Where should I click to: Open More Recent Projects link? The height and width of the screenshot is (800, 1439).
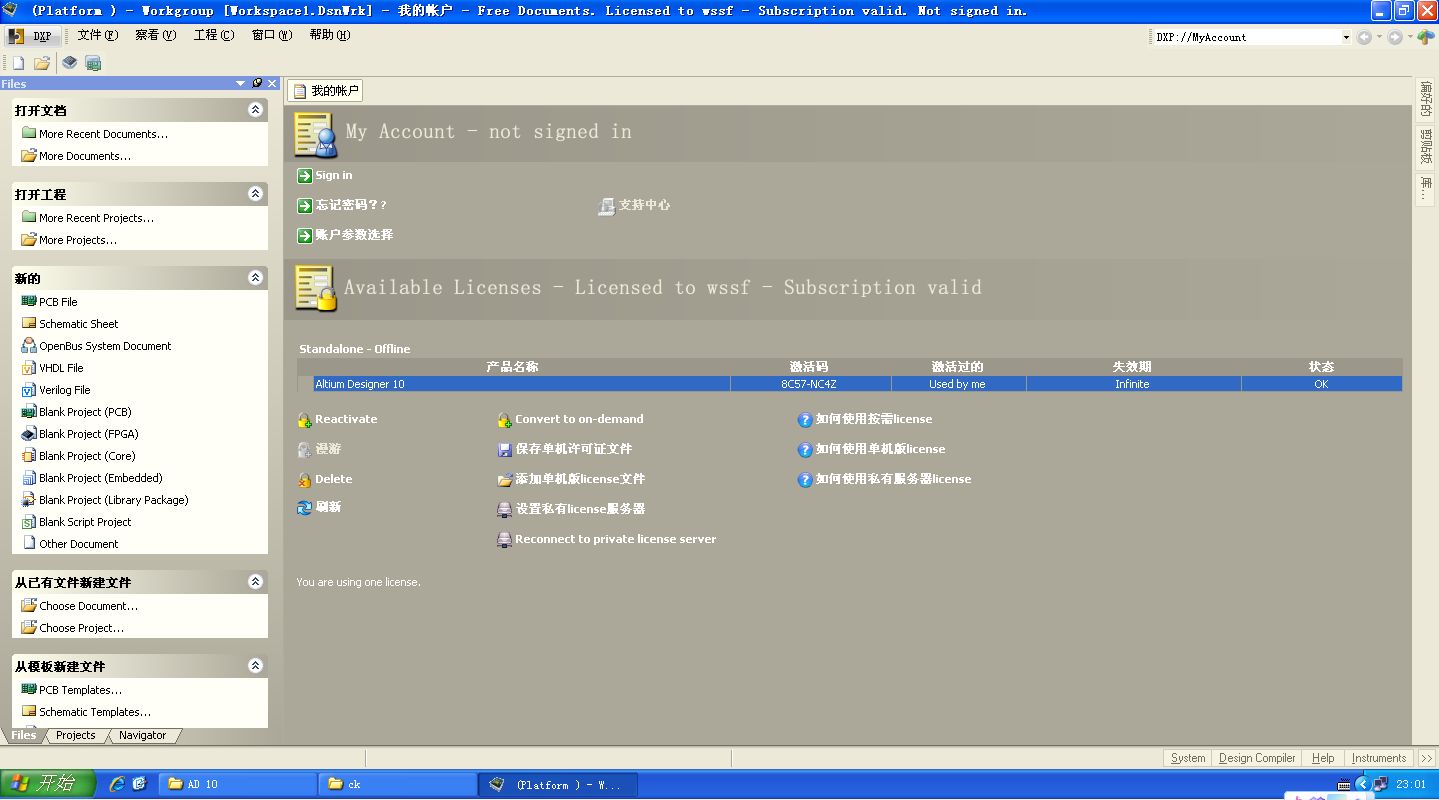coord(96,218)
